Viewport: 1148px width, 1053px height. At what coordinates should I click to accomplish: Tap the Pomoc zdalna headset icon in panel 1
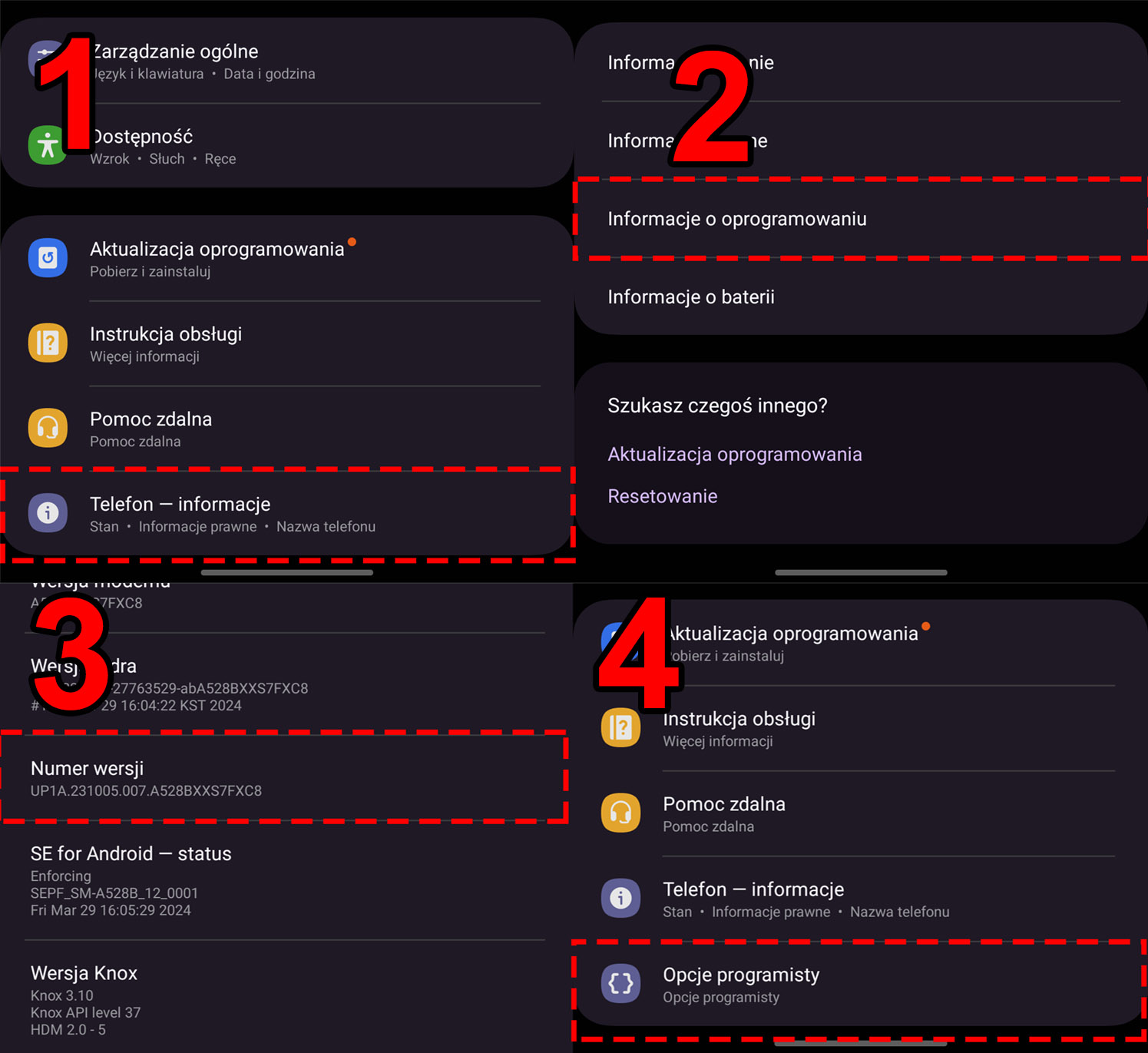pyautogui.click(x=48, y=428)
